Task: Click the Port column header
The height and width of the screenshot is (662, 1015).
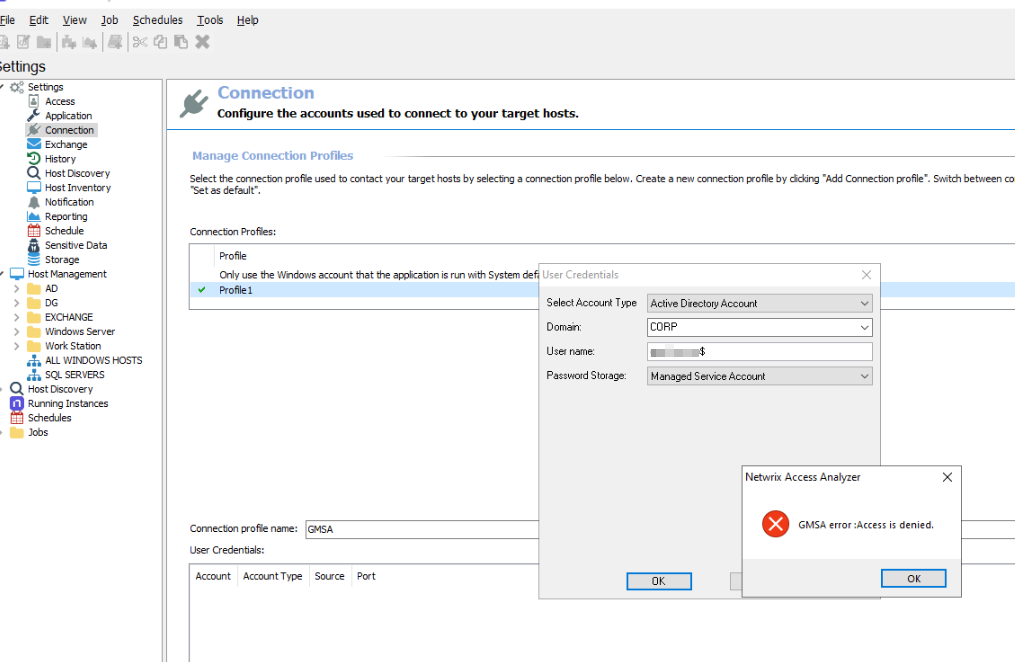Action: pyautogui.click(x=366, y=576)
